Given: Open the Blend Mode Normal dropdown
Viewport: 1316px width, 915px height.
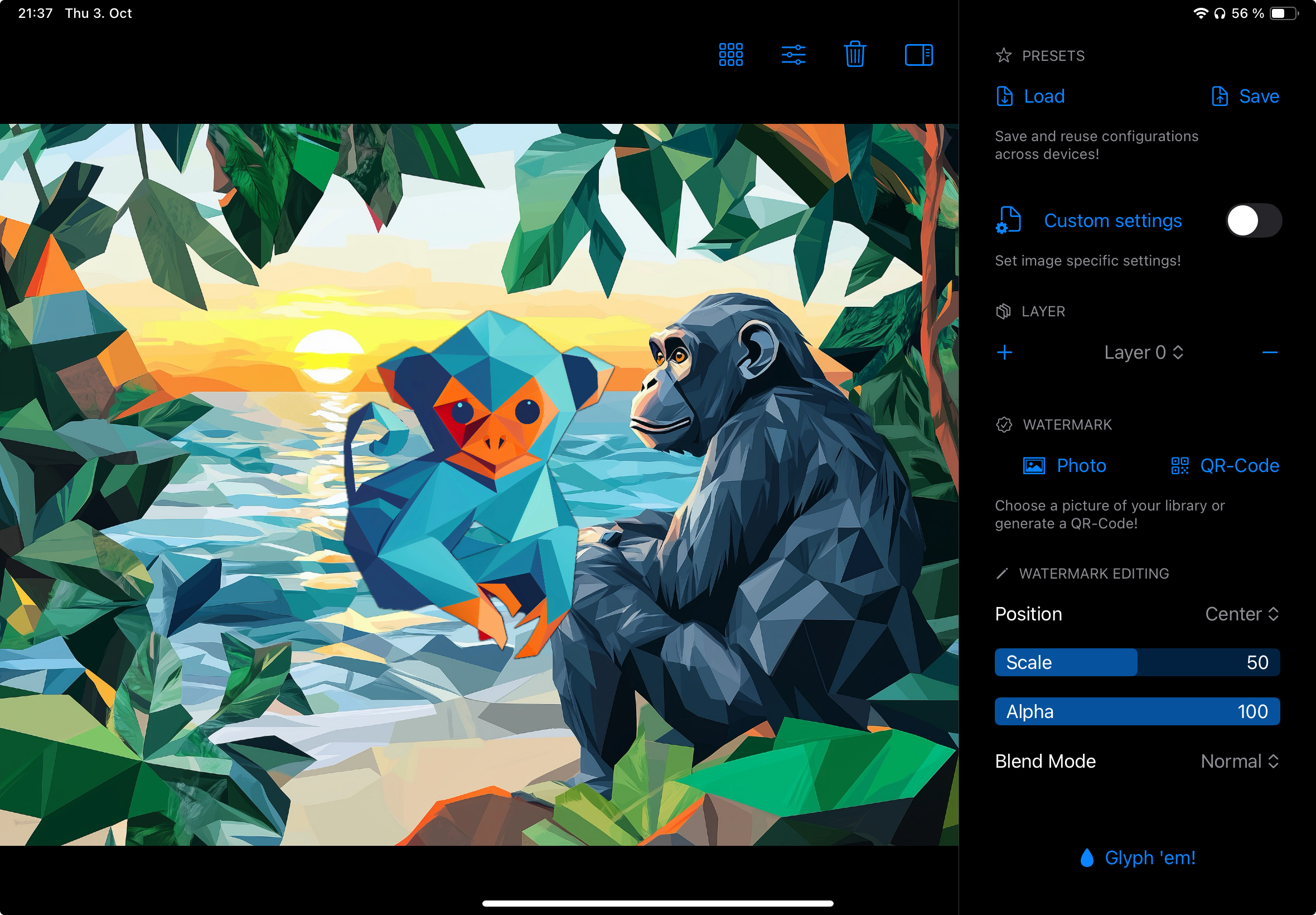Looking at the screenshot, I should (x=1239, y=762).
